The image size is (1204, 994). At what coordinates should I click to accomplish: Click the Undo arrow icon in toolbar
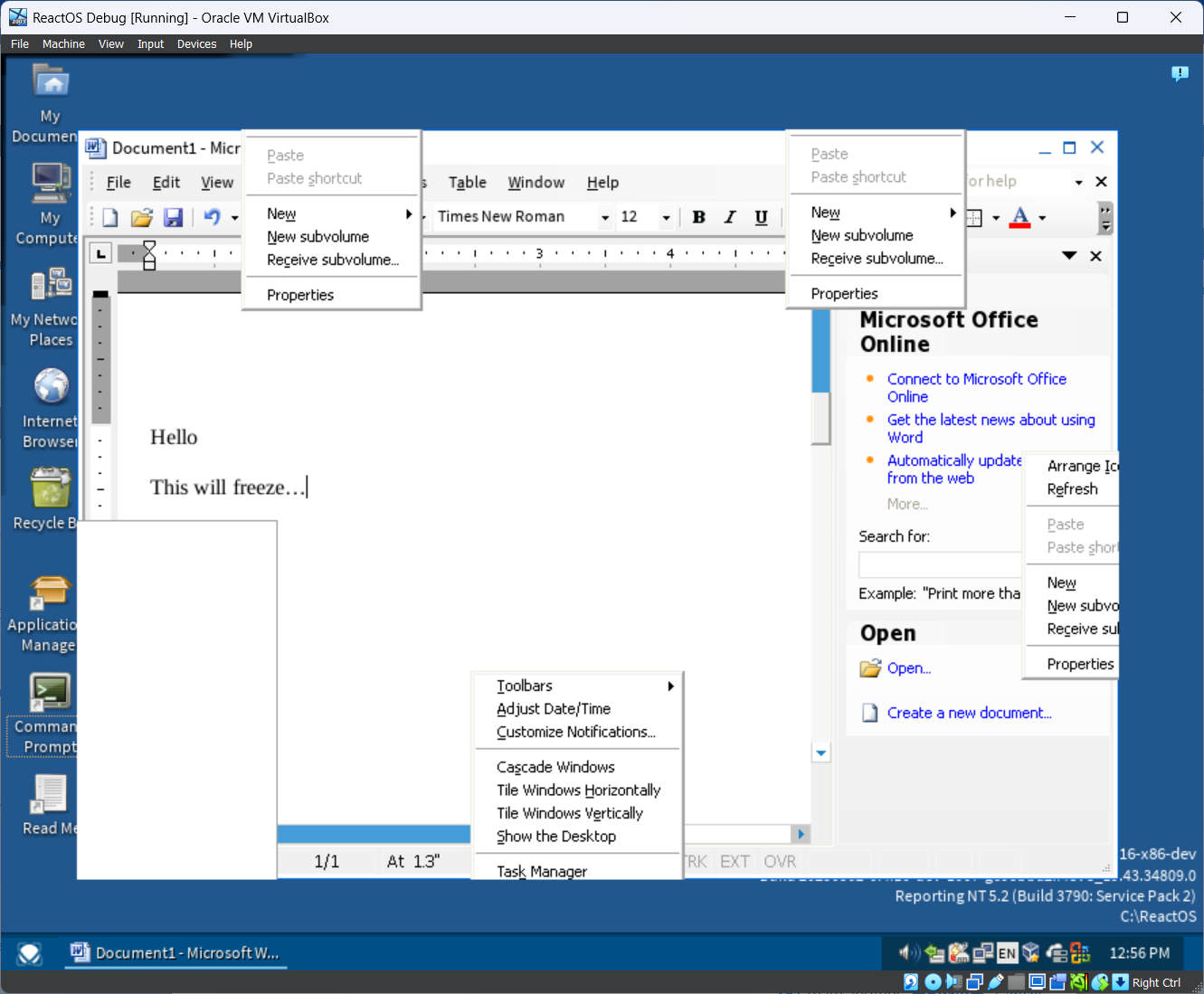tap(212, 217)
